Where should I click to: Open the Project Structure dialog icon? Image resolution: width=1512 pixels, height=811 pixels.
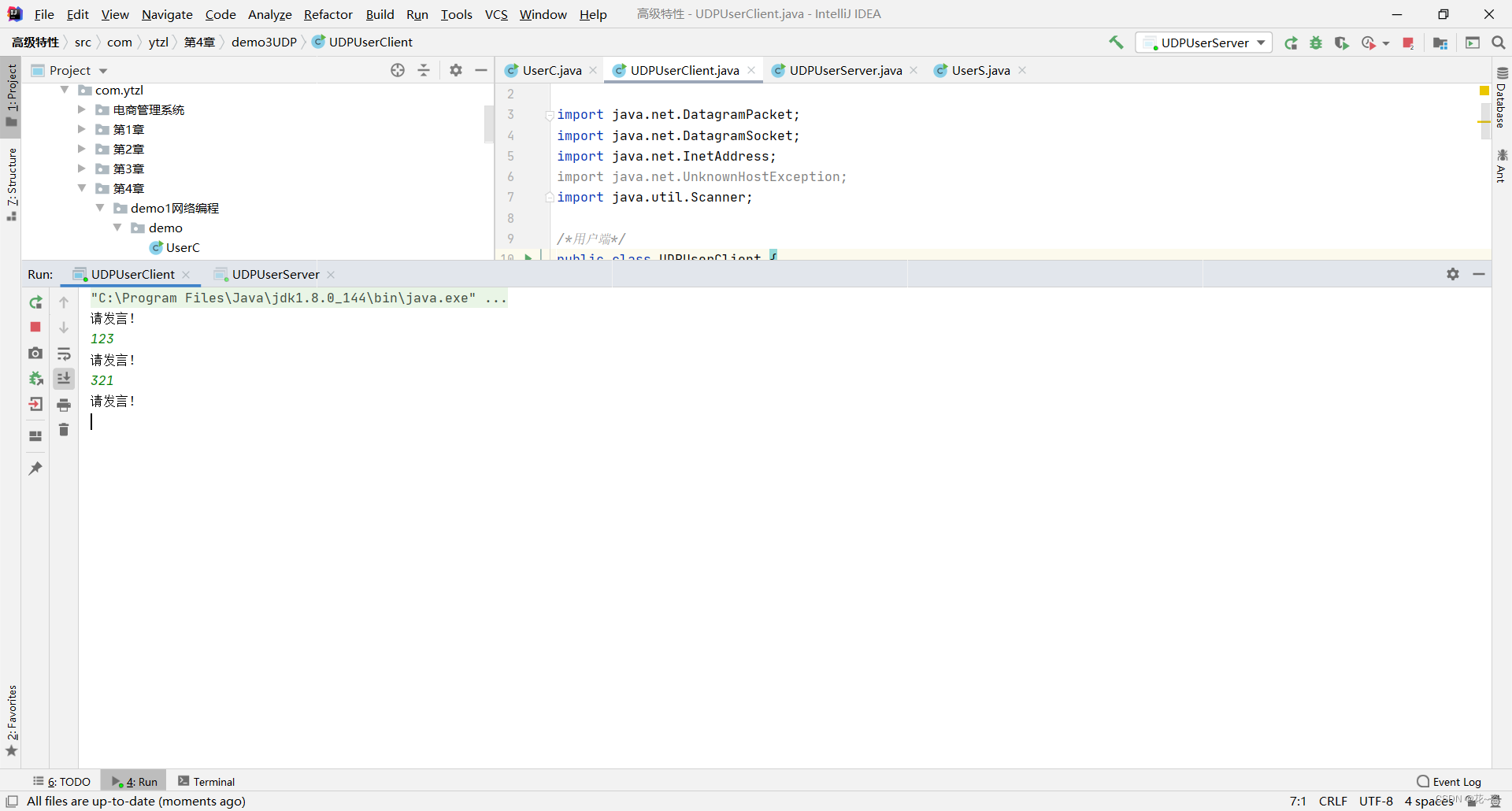coord(1440,43)
